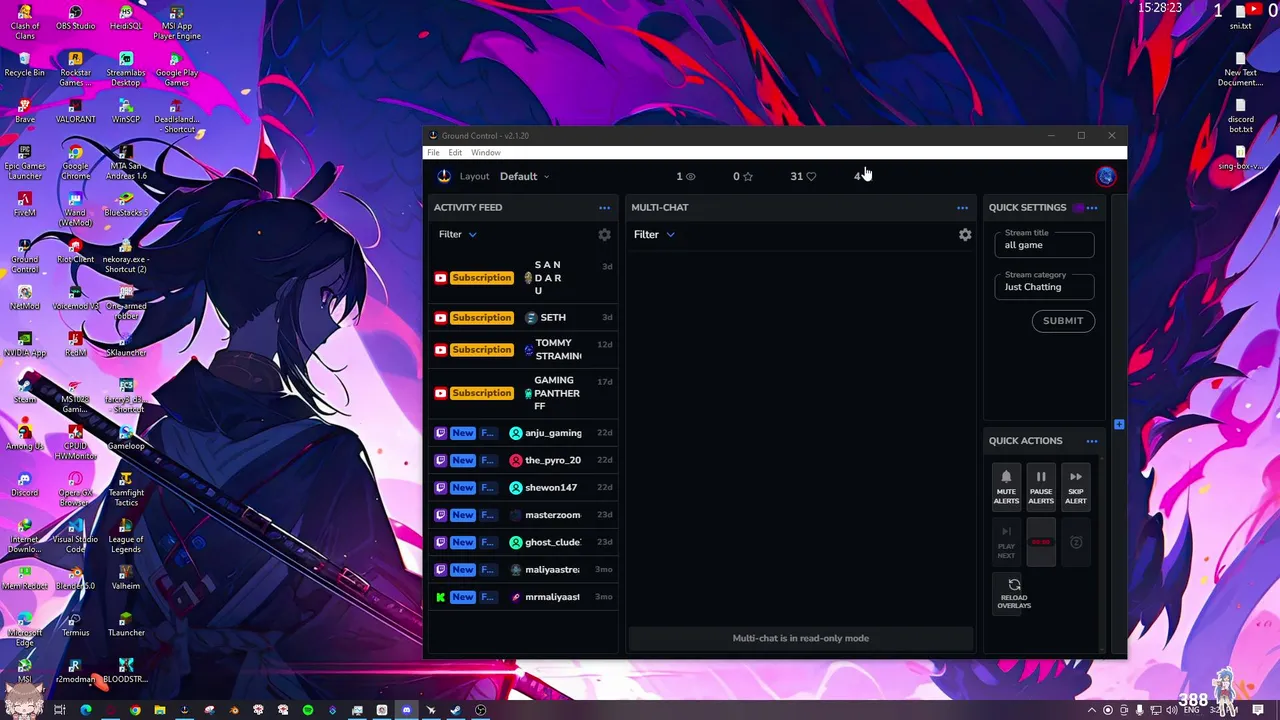
Task: Select the VALORANT desktop icon
Action: click(76, 112)
